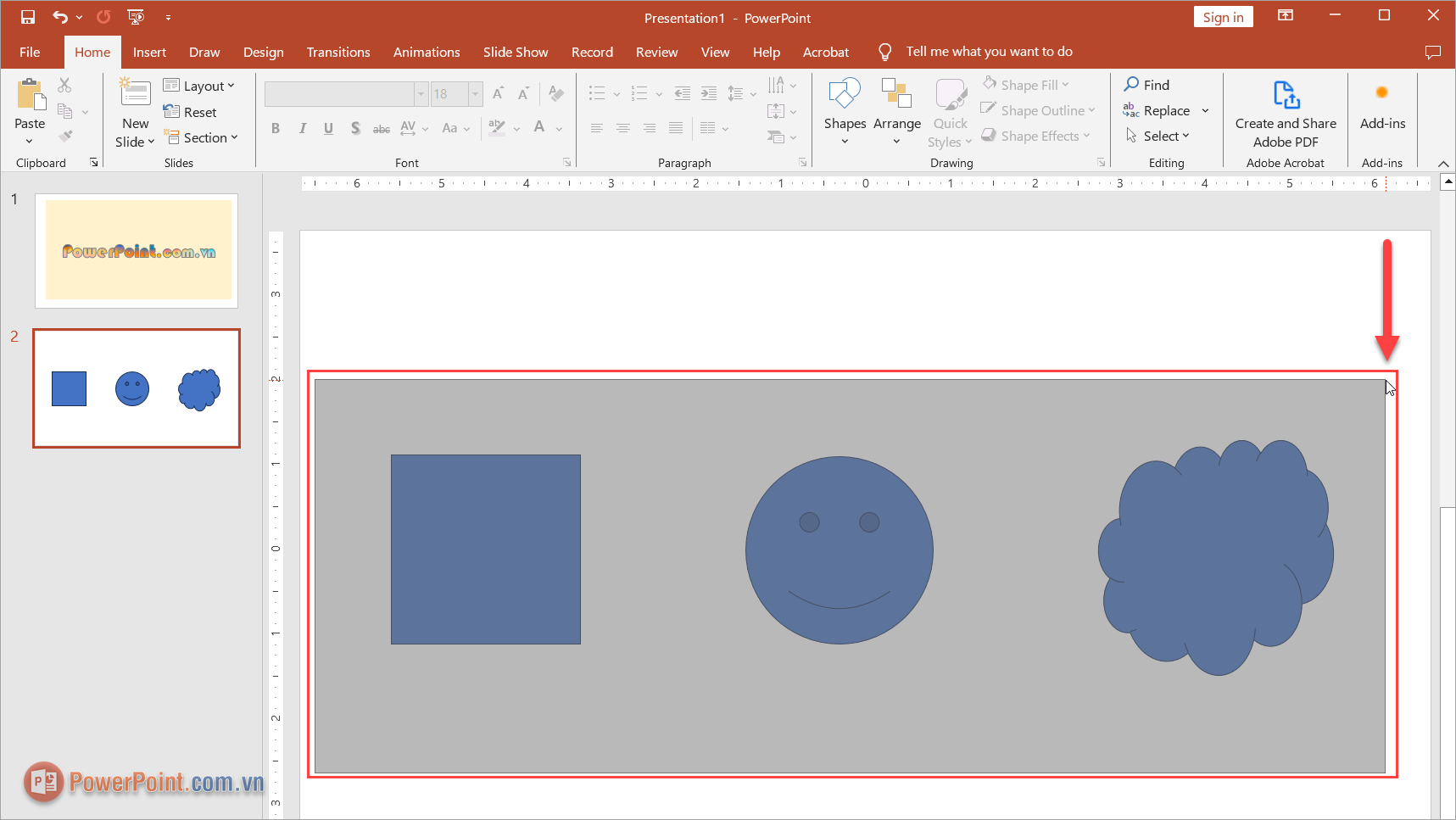Click the Decrease List Level indent icon

pyautogui.click(x=682, y=93)
